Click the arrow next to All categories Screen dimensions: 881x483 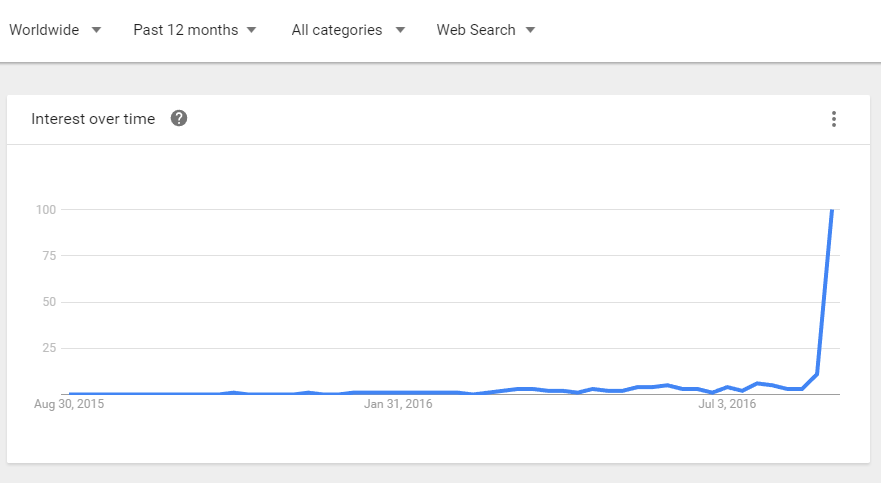pos(400,30)
